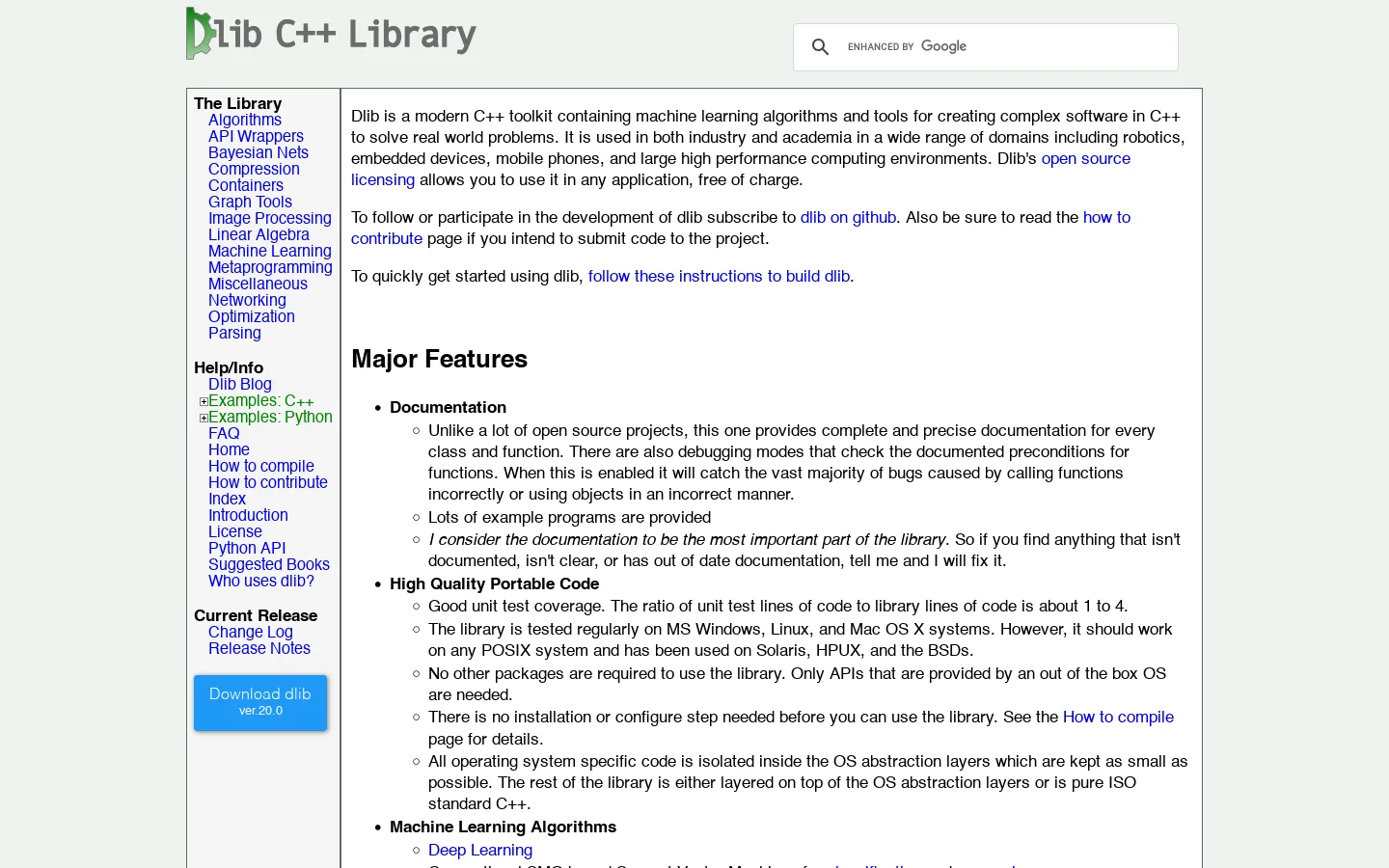This screenshot has height=868, width=1389.
Task: Expand the Examples: C++ tree
Action: (x=204, y=401)
